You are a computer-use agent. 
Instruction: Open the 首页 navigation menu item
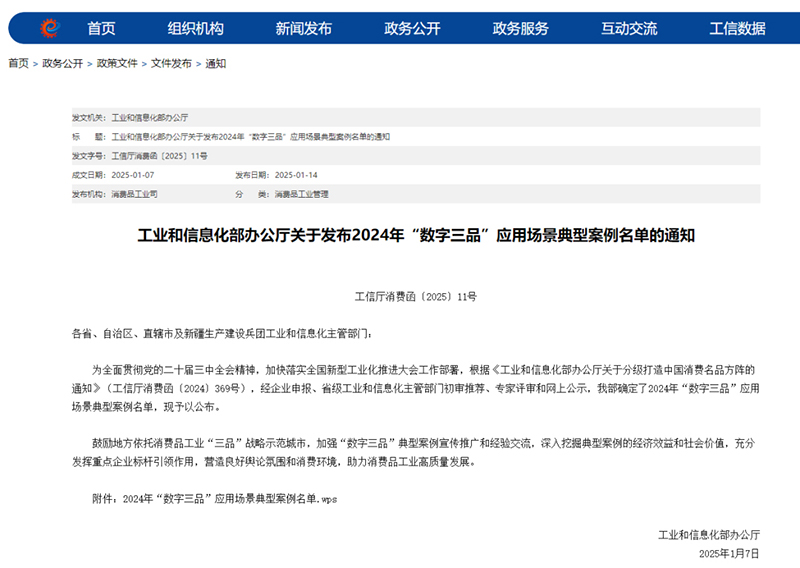coord(102,29)
